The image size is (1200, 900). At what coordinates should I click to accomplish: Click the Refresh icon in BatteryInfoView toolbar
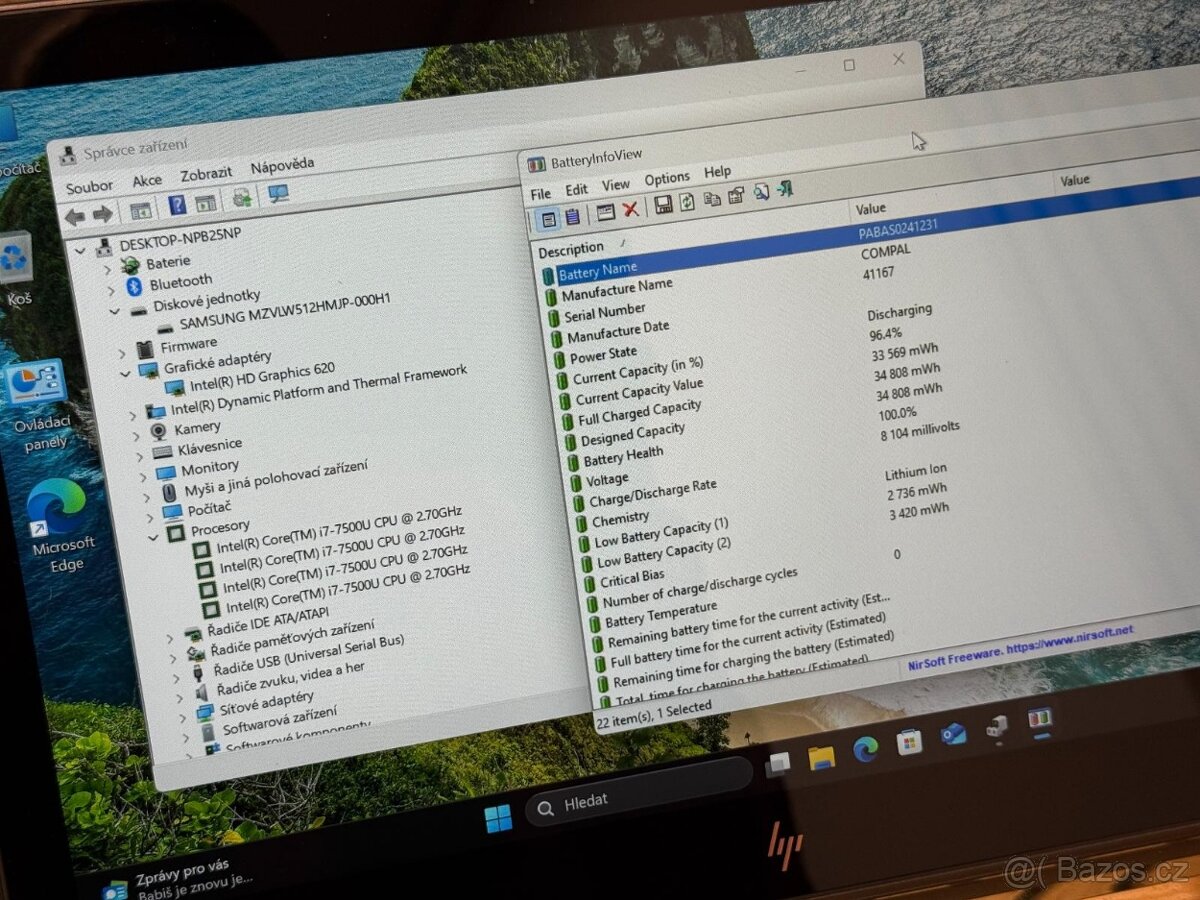[687, 202]
